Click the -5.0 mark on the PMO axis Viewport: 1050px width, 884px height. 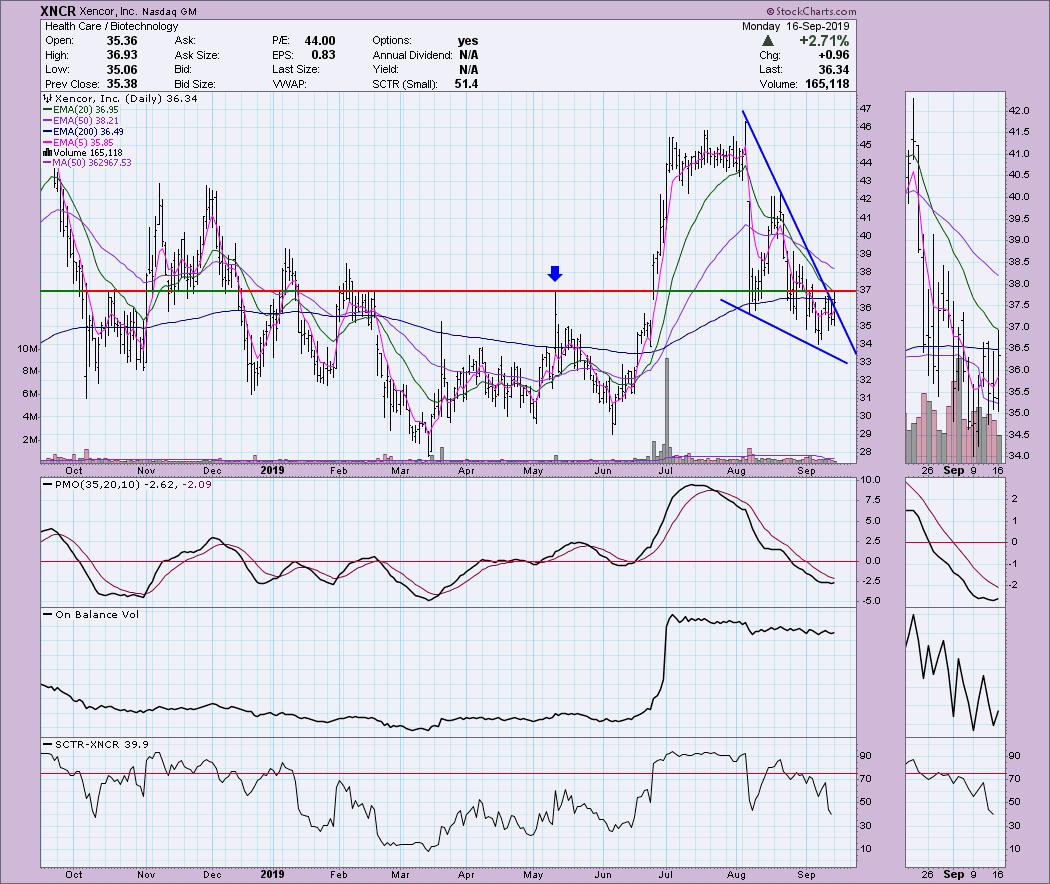[871, 601]
